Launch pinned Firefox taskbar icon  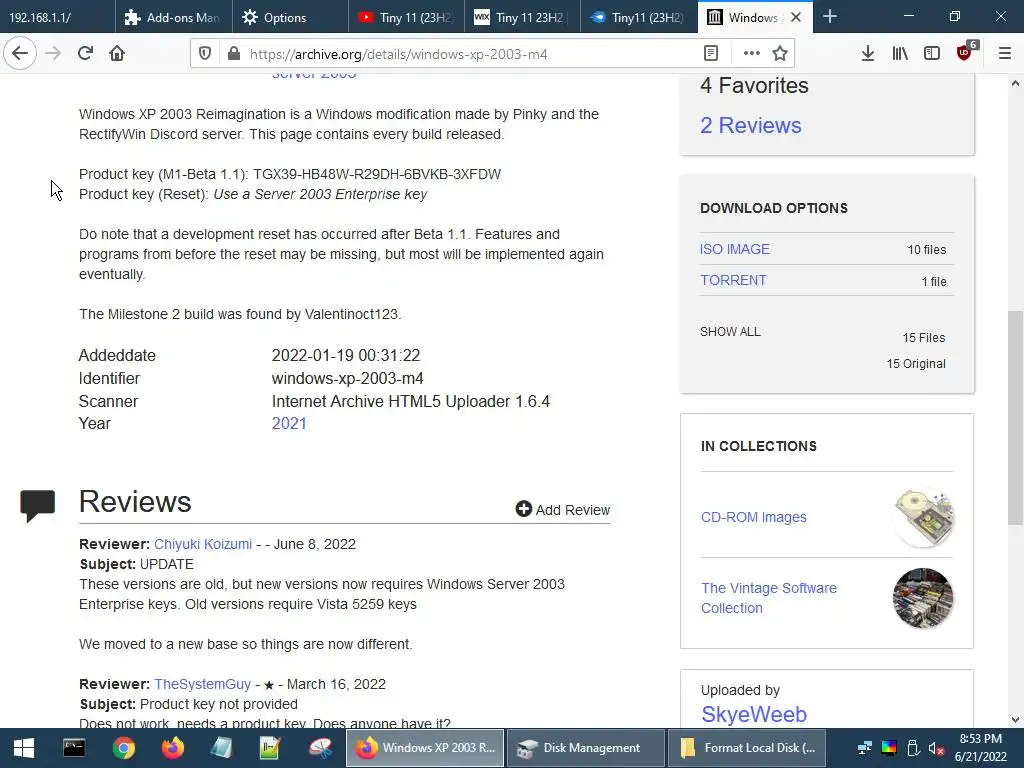(x=172, y=748)
